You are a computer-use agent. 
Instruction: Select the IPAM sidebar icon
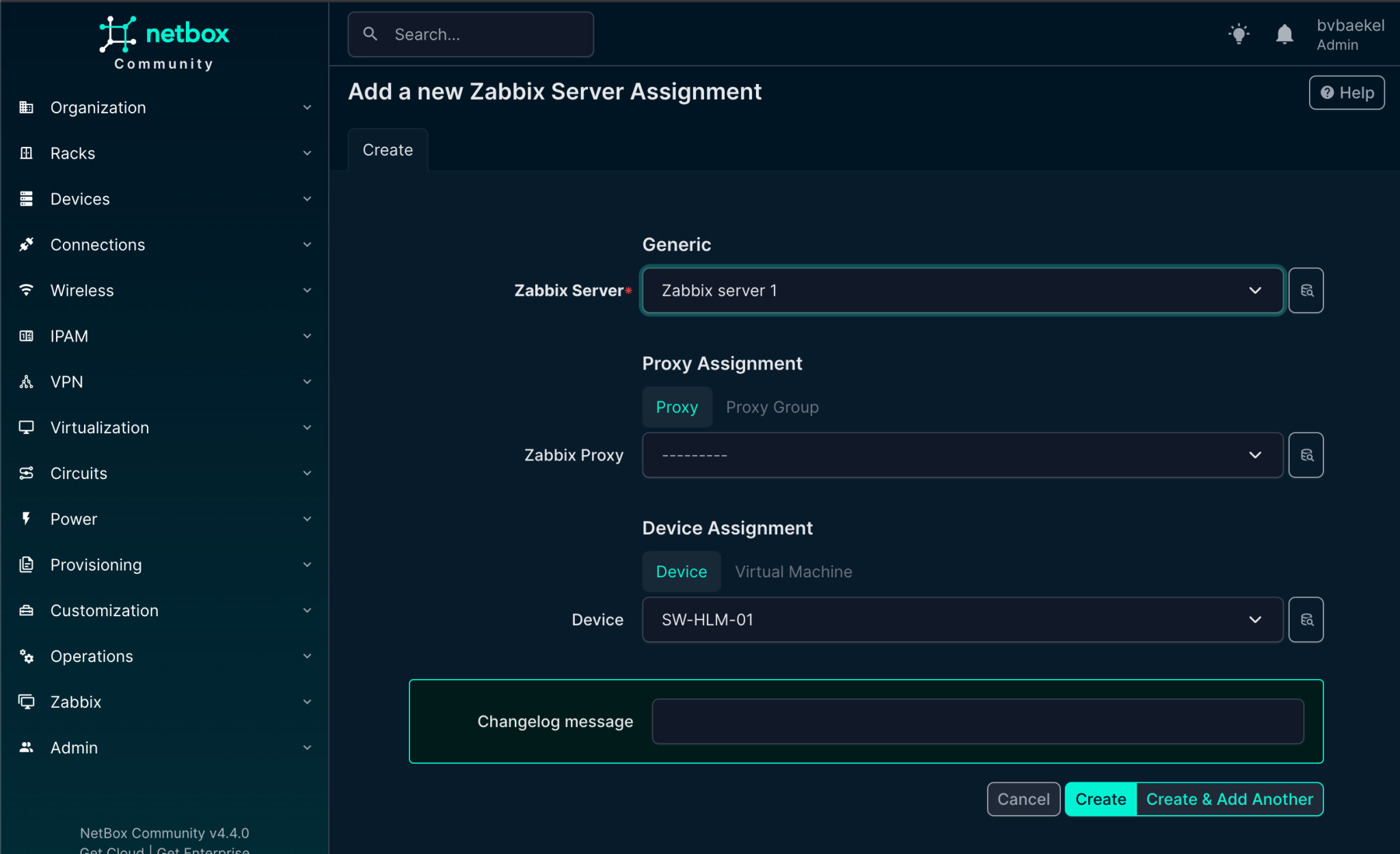click(26, 335)
